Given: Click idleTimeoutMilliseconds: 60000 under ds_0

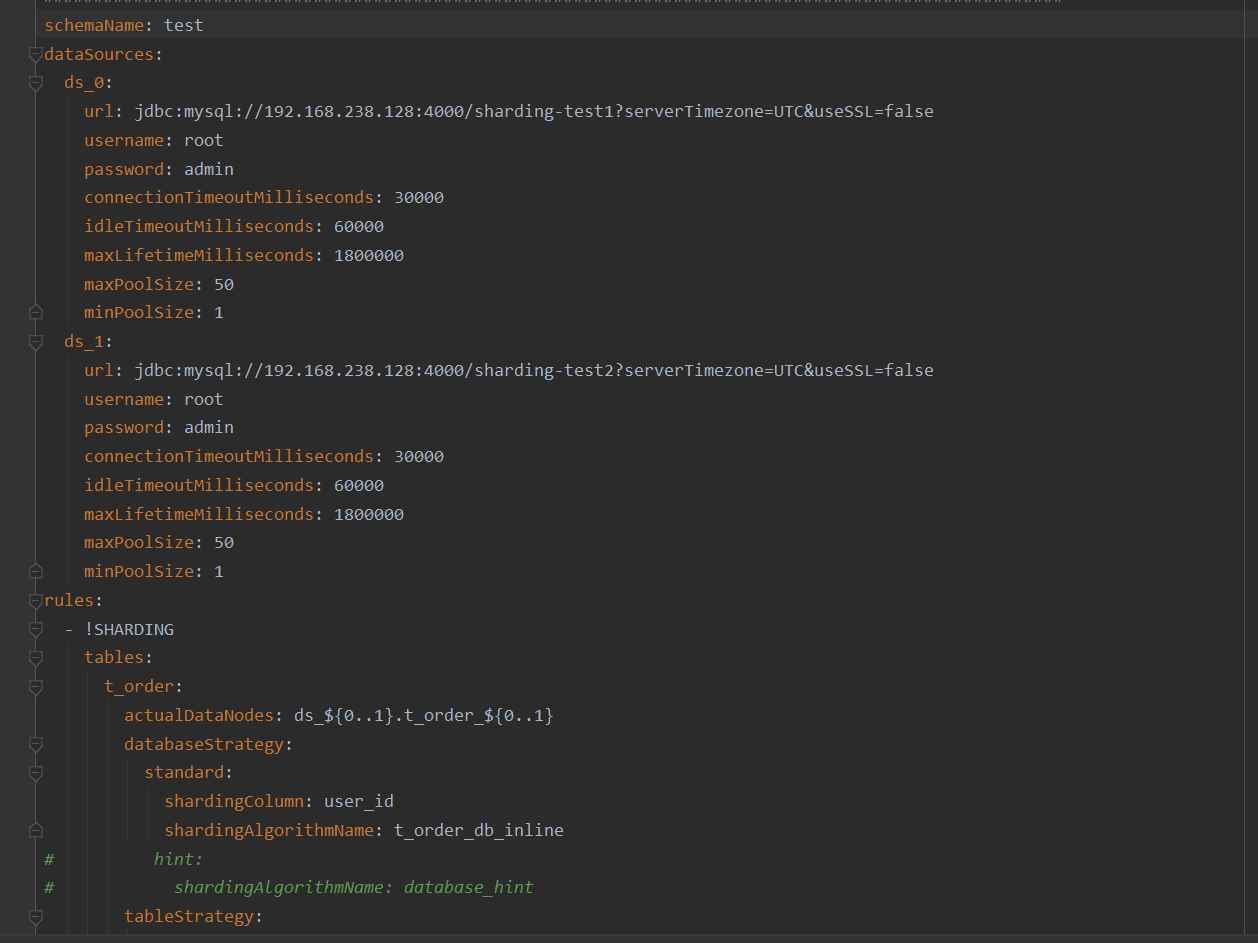Looking at the screenshot, I should (234, 226).
